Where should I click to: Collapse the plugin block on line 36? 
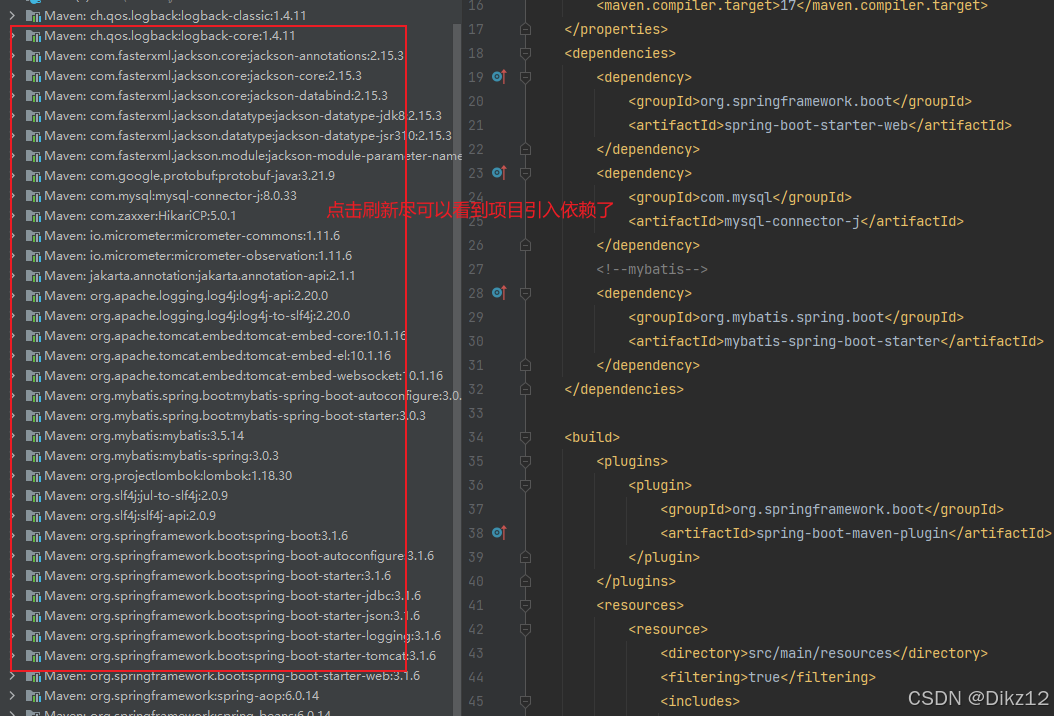(x=526, y=485)
